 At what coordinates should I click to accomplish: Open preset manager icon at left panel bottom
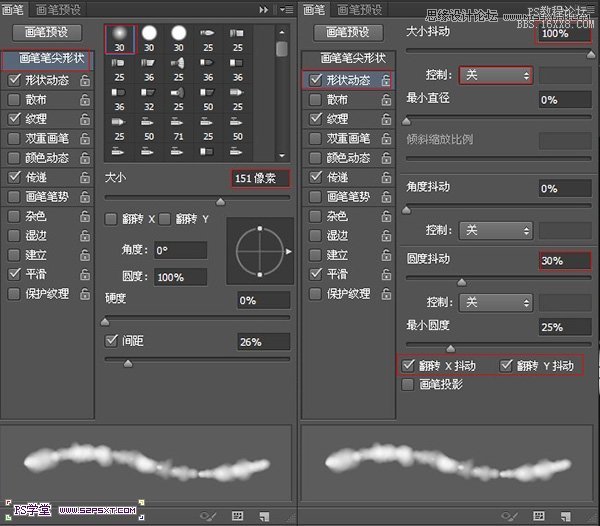[x=238, y=516]
